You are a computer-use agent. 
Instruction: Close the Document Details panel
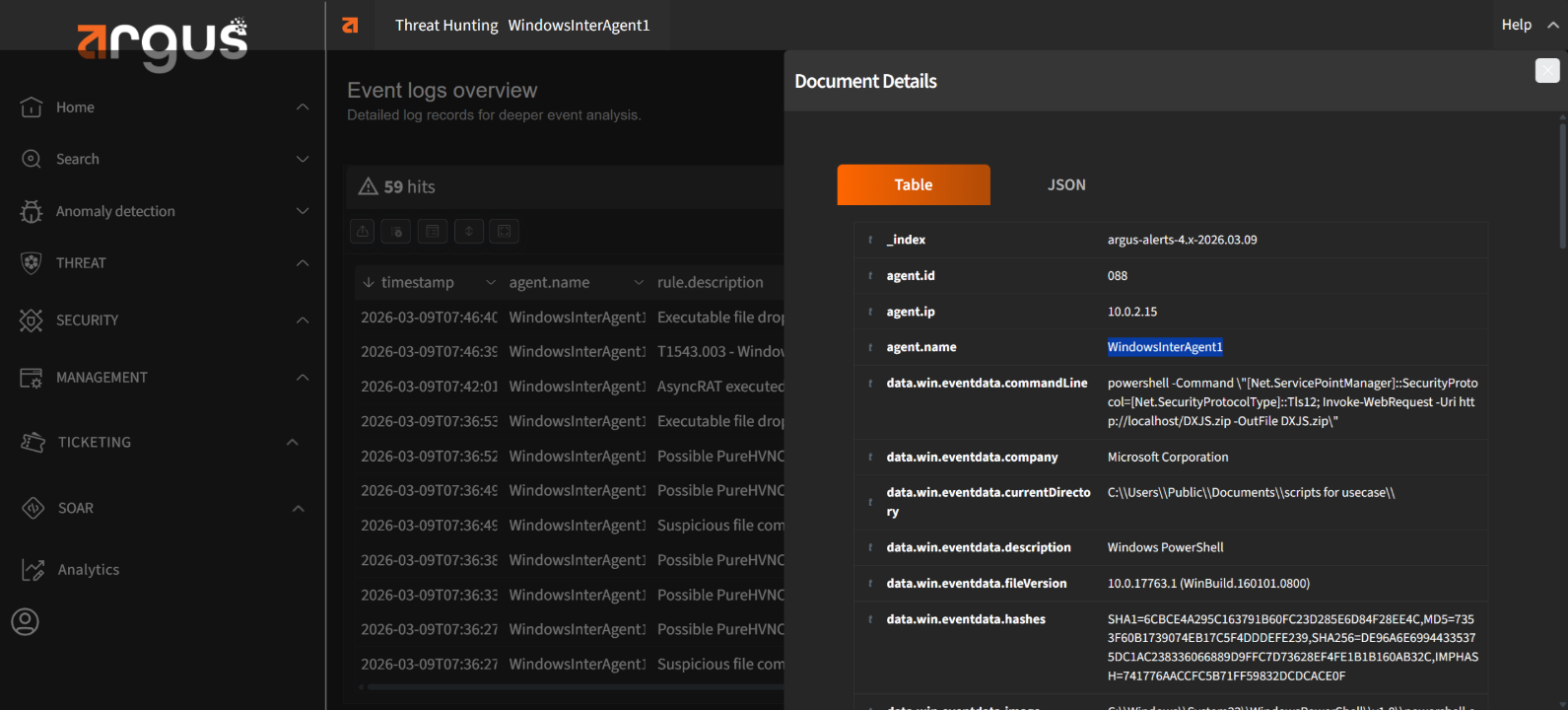[x=1547, y=70]
